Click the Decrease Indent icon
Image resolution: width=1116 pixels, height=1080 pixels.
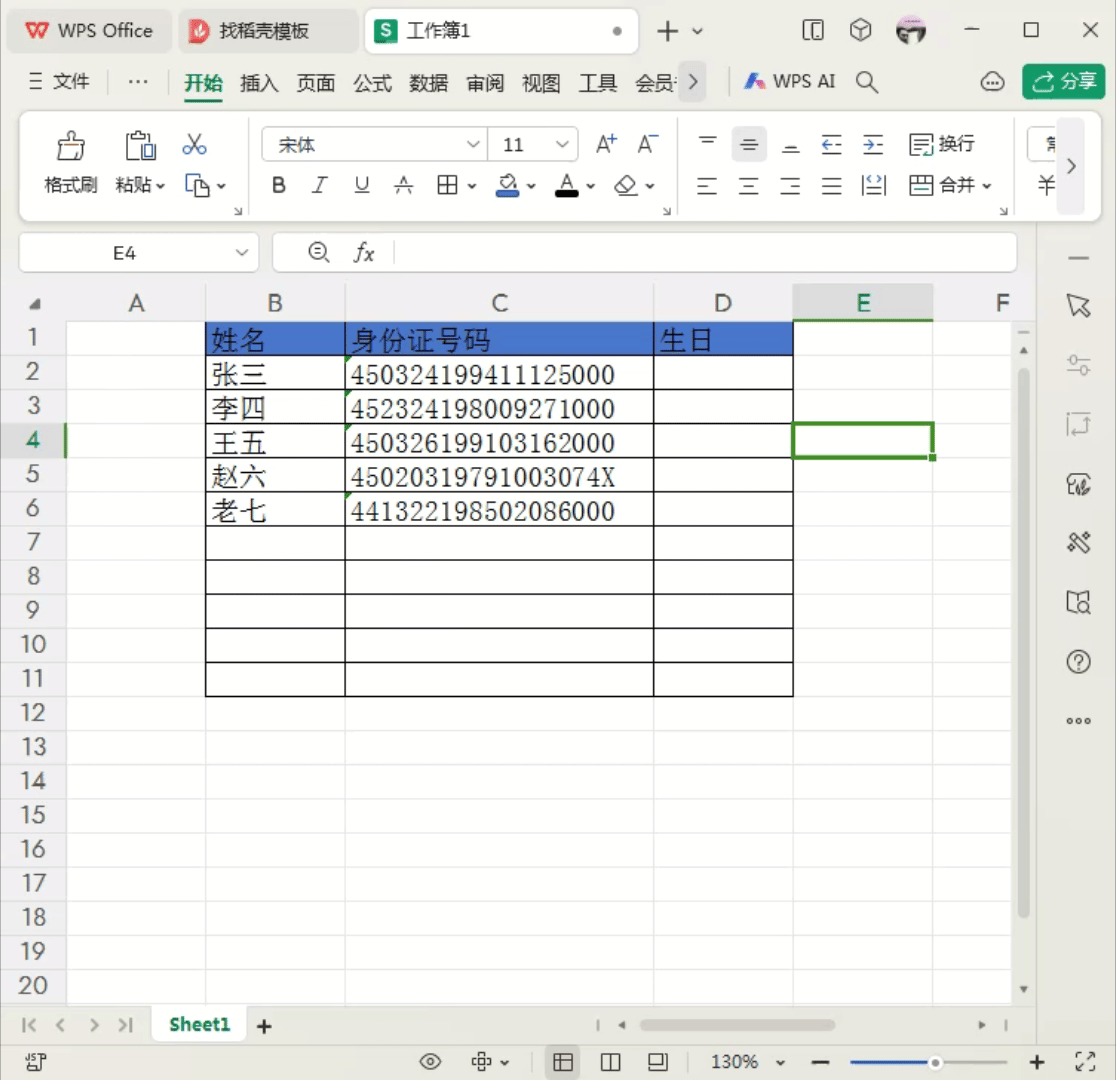click(831, 145)
